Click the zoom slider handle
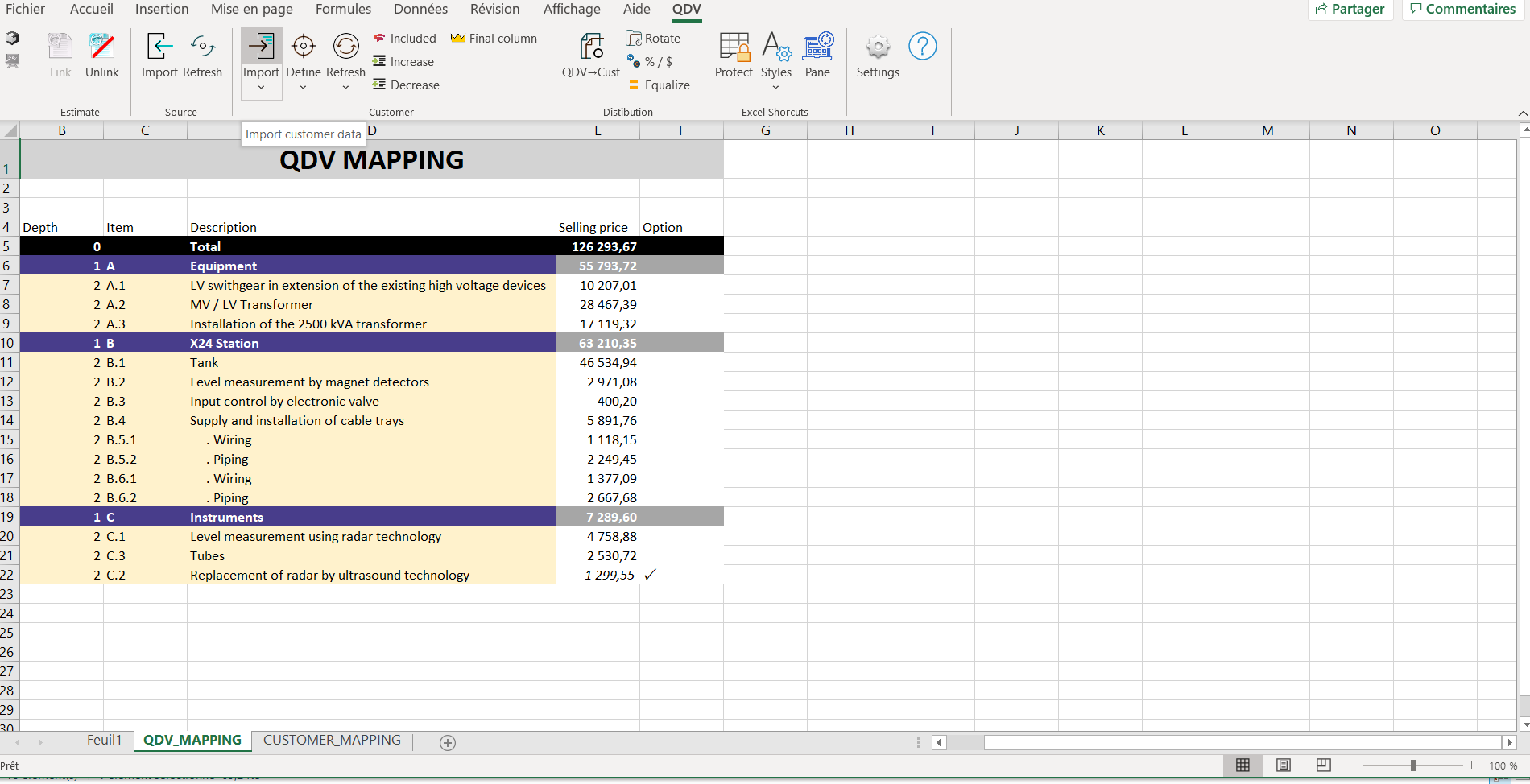The height and width of the screenshot is (784, 1530). click(1413, 765)
